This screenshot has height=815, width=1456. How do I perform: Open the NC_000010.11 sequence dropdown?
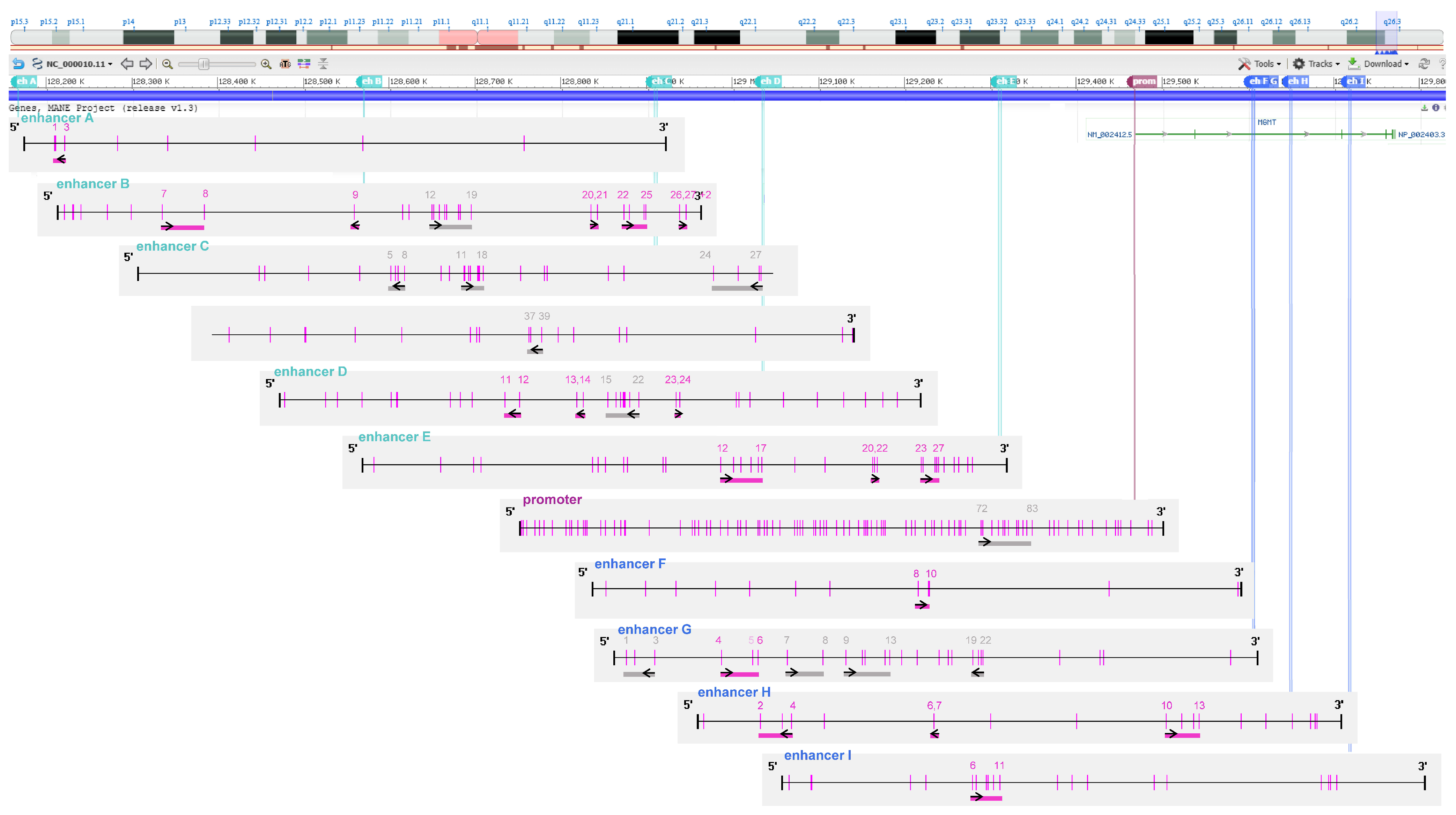tap(79, 64)
